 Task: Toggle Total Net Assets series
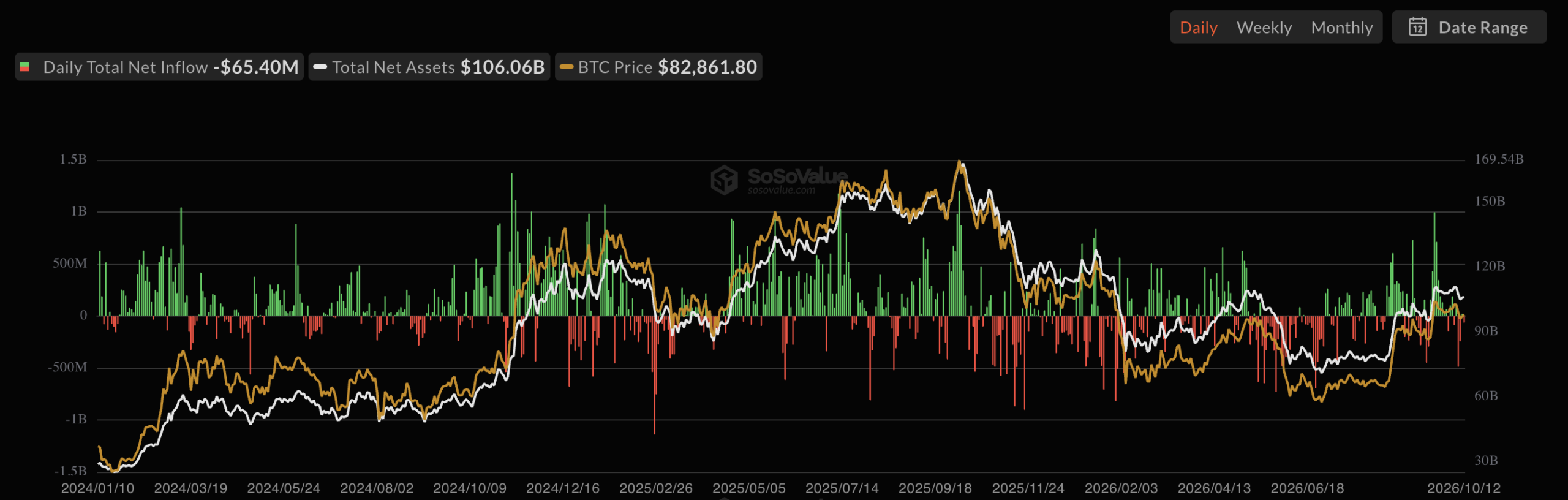pos(429,67)
